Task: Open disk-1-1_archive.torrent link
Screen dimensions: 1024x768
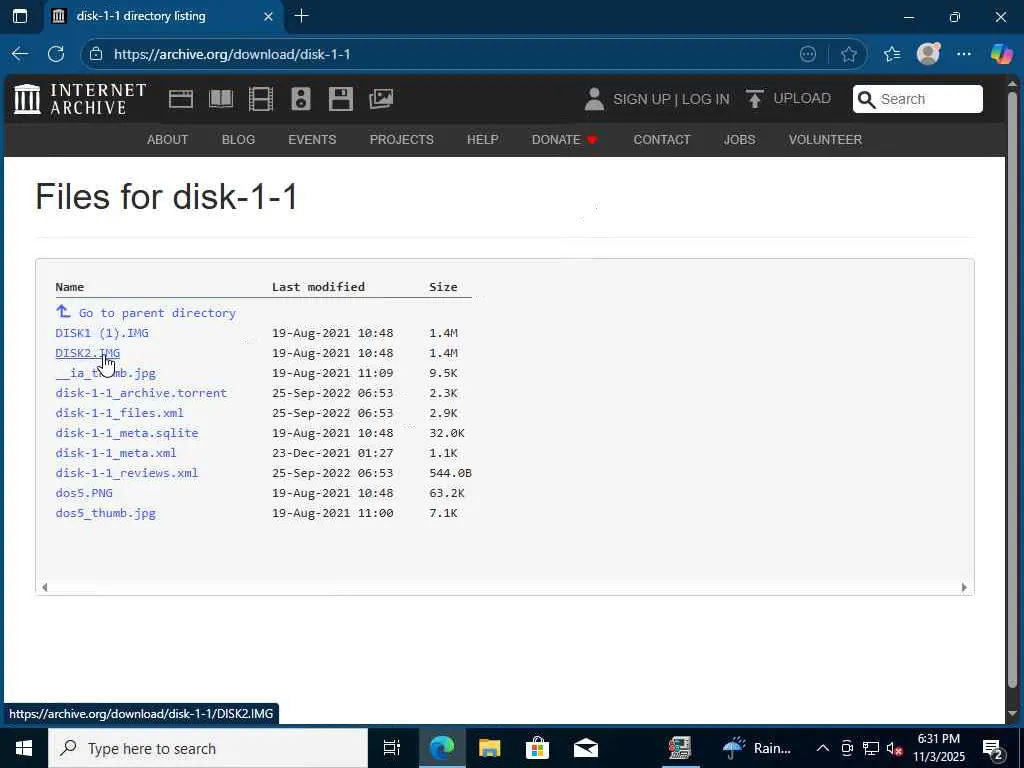Action: tap(141, 393)
